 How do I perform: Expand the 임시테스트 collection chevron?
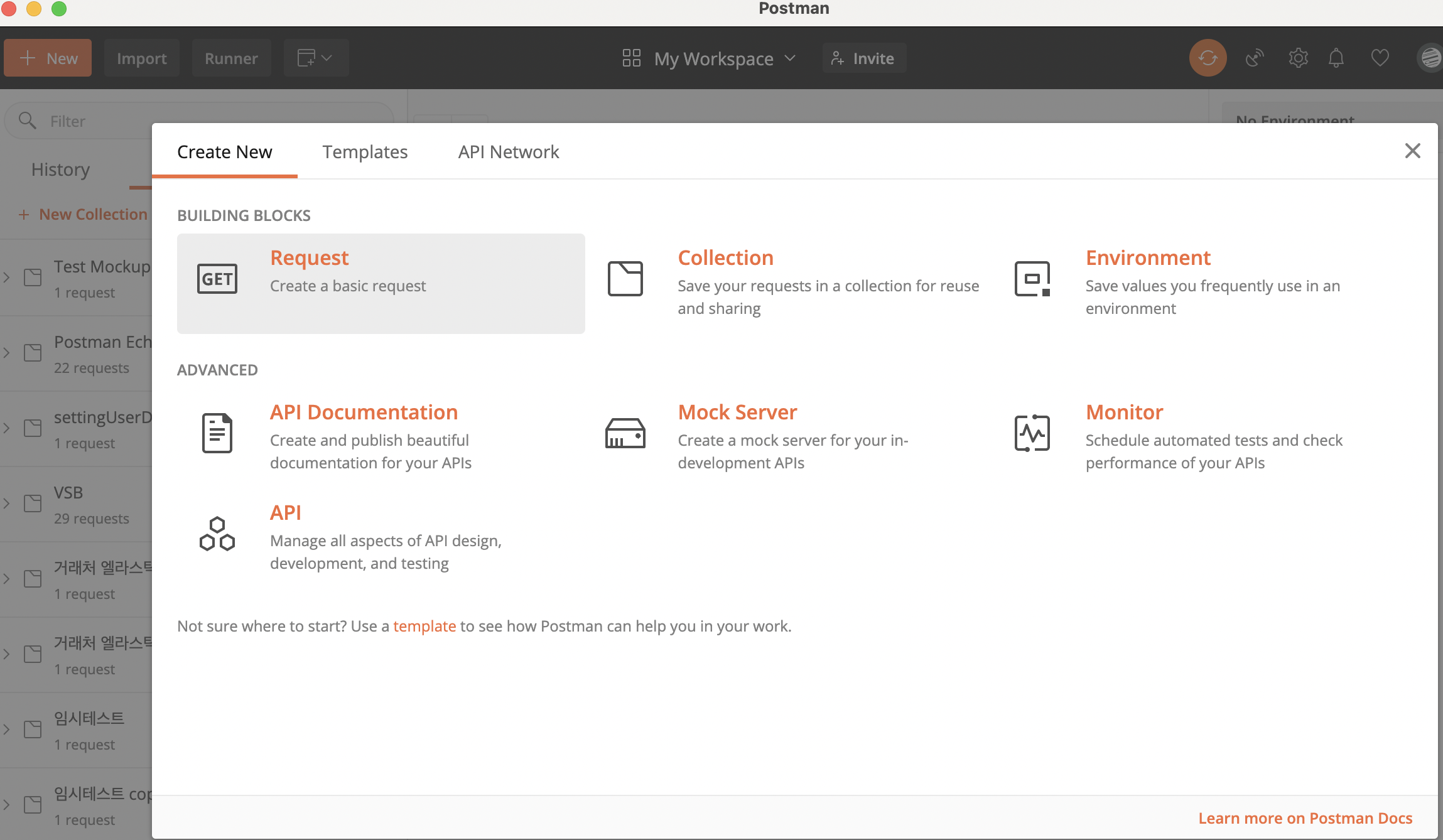coord(7,730)
